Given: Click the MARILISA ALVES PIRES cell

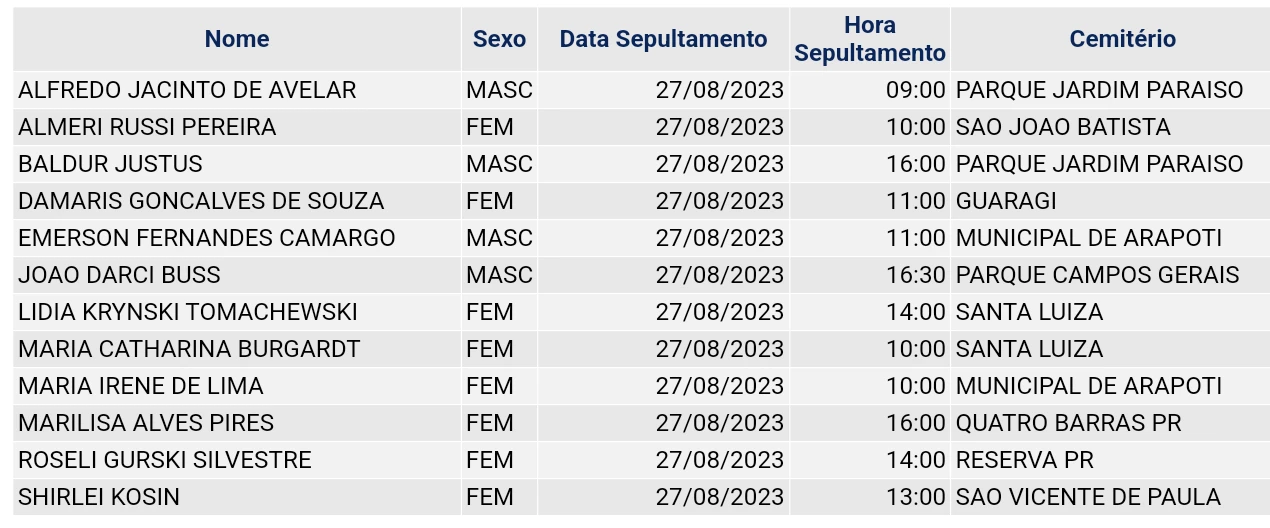Looking at the screenshot, I should (x=146, y=423).
